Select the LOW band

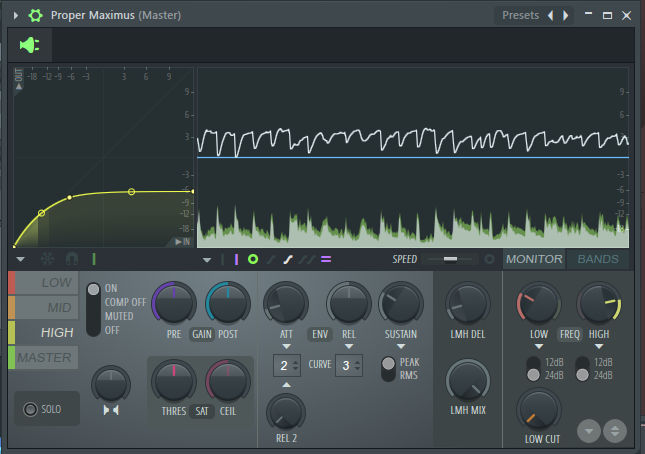43,283
